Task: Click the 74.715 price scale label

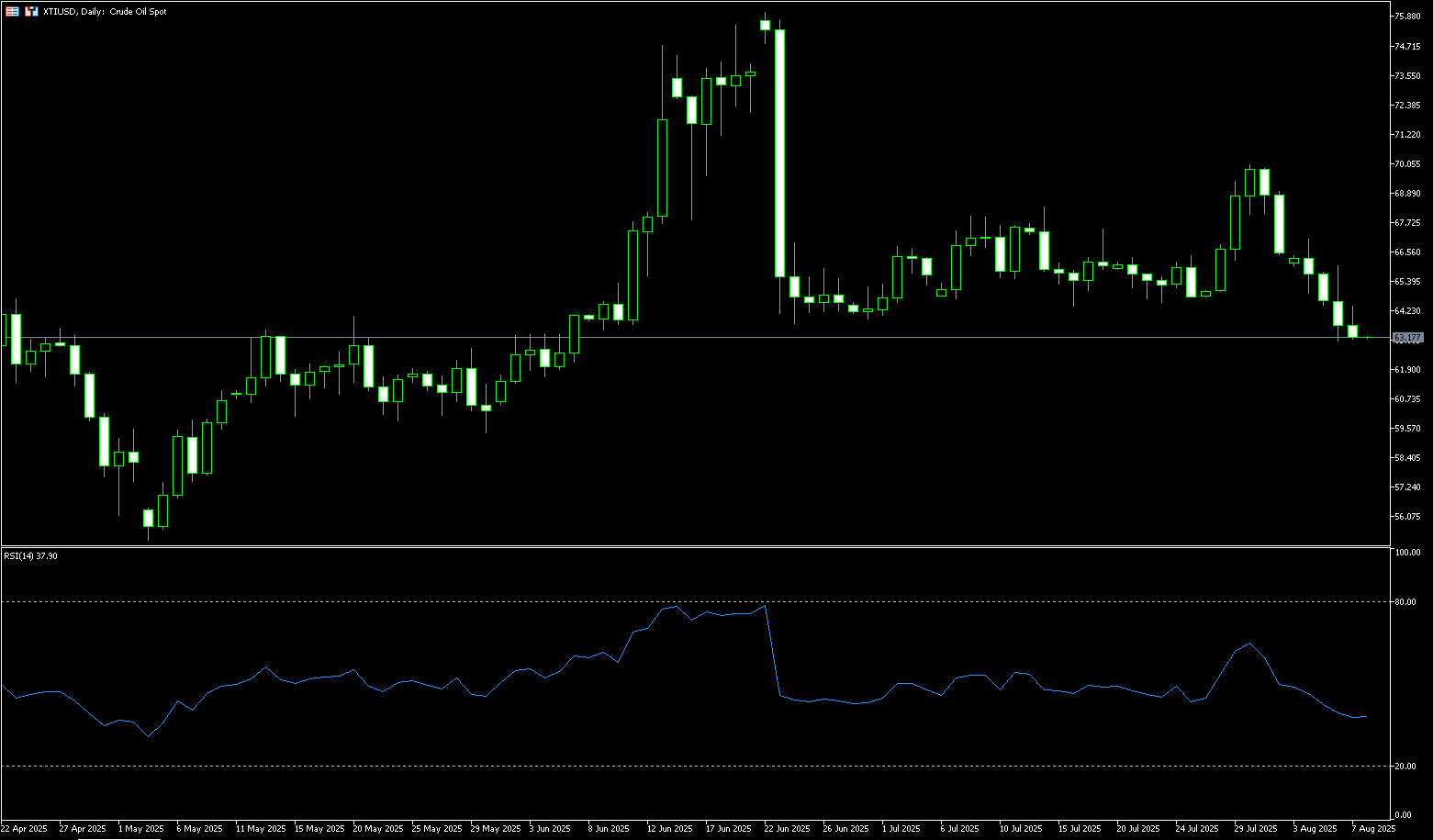Action: pos(1408,46)
